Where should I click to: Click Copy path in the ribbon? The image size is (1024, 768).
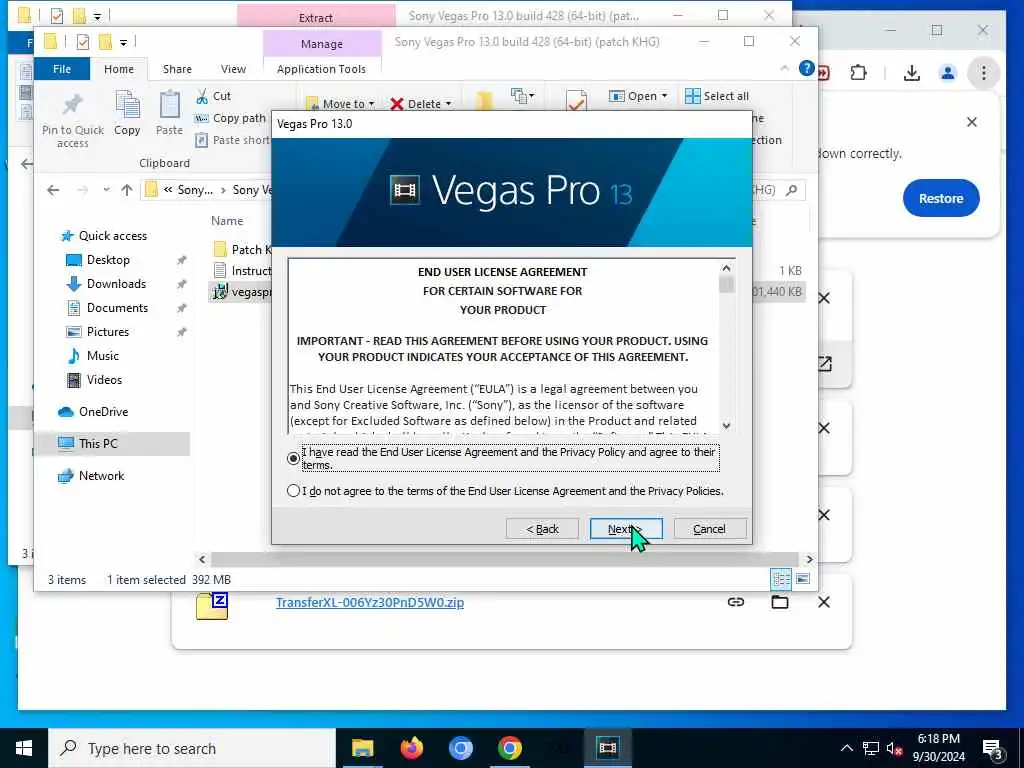[231, 118]
